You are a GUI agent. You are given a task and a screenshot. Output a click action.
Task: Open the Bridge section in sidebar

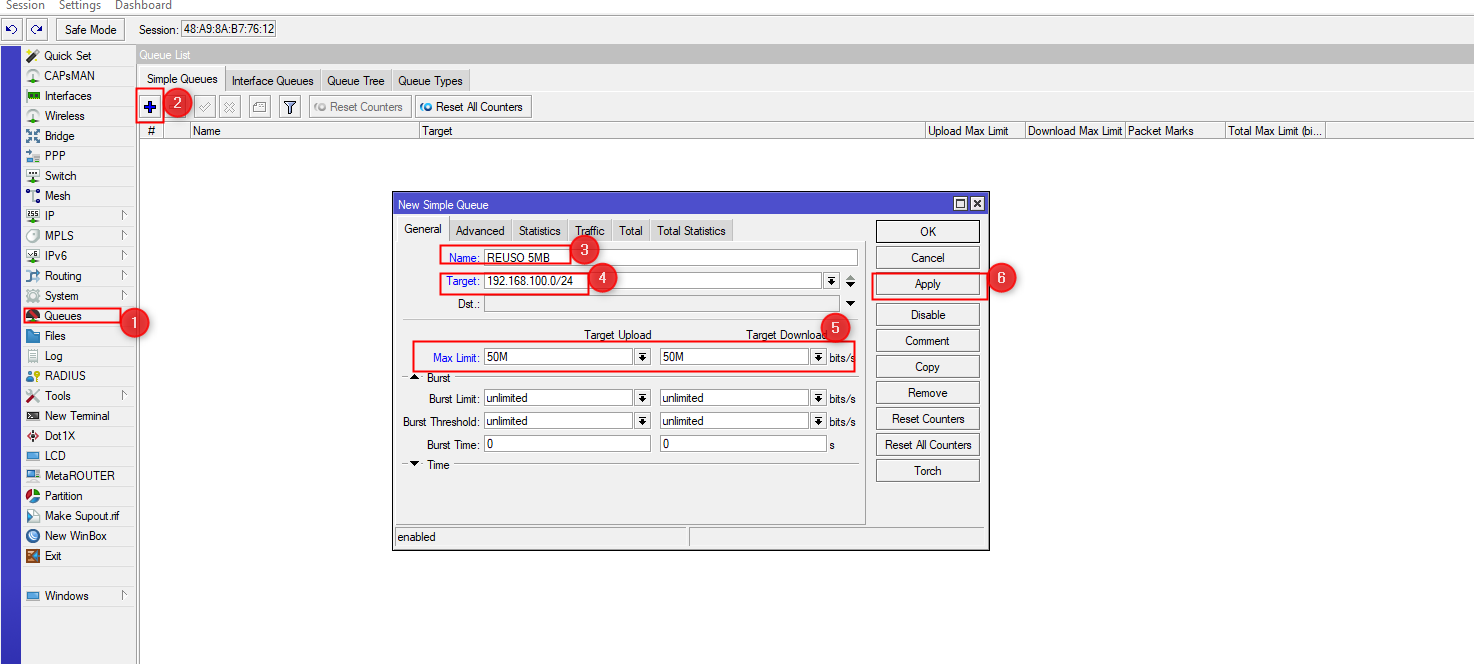click(59, 136)
